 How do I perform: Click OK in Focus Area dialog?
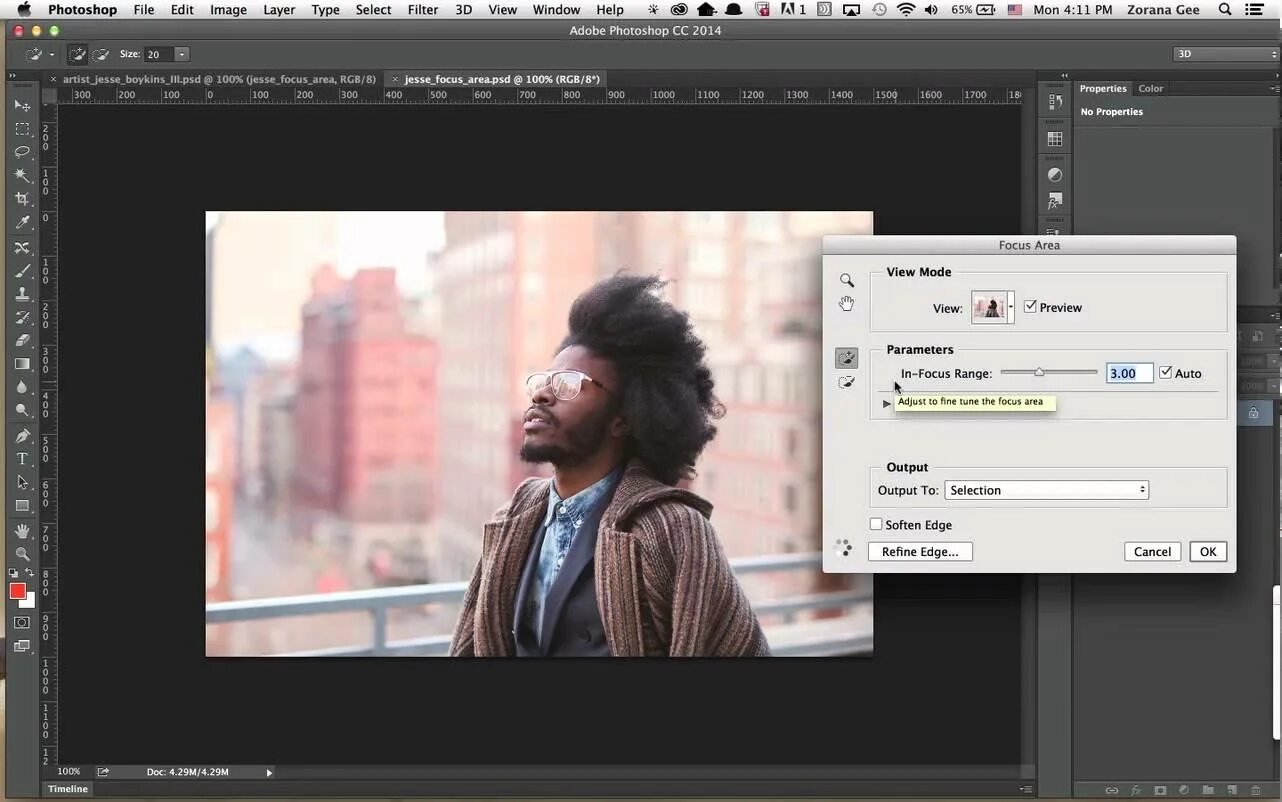coord(1208,551)
